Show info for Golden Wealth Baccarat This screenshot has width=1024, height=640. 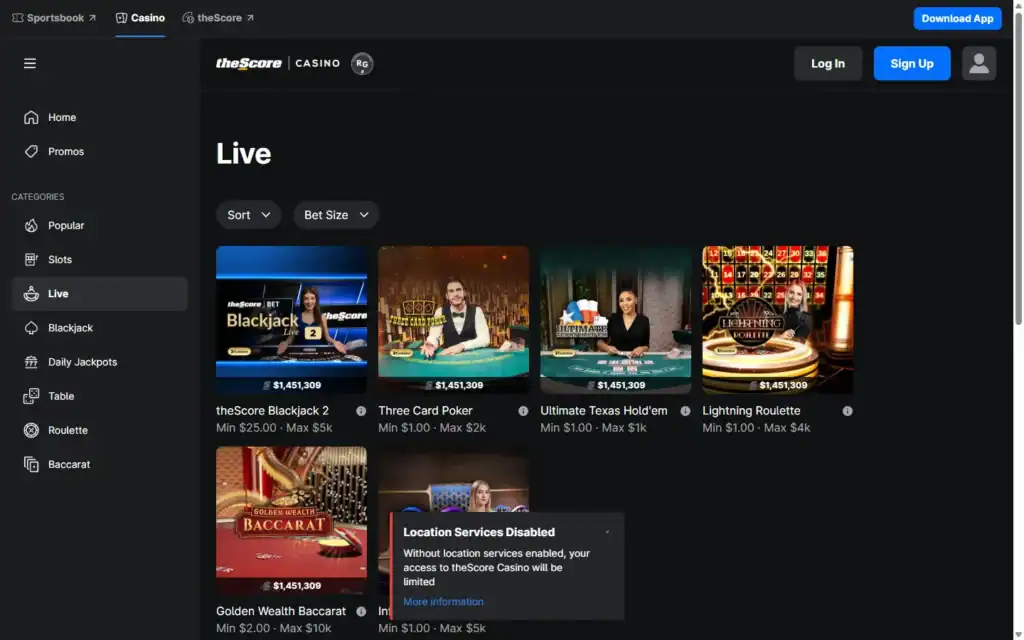point(361,611)
